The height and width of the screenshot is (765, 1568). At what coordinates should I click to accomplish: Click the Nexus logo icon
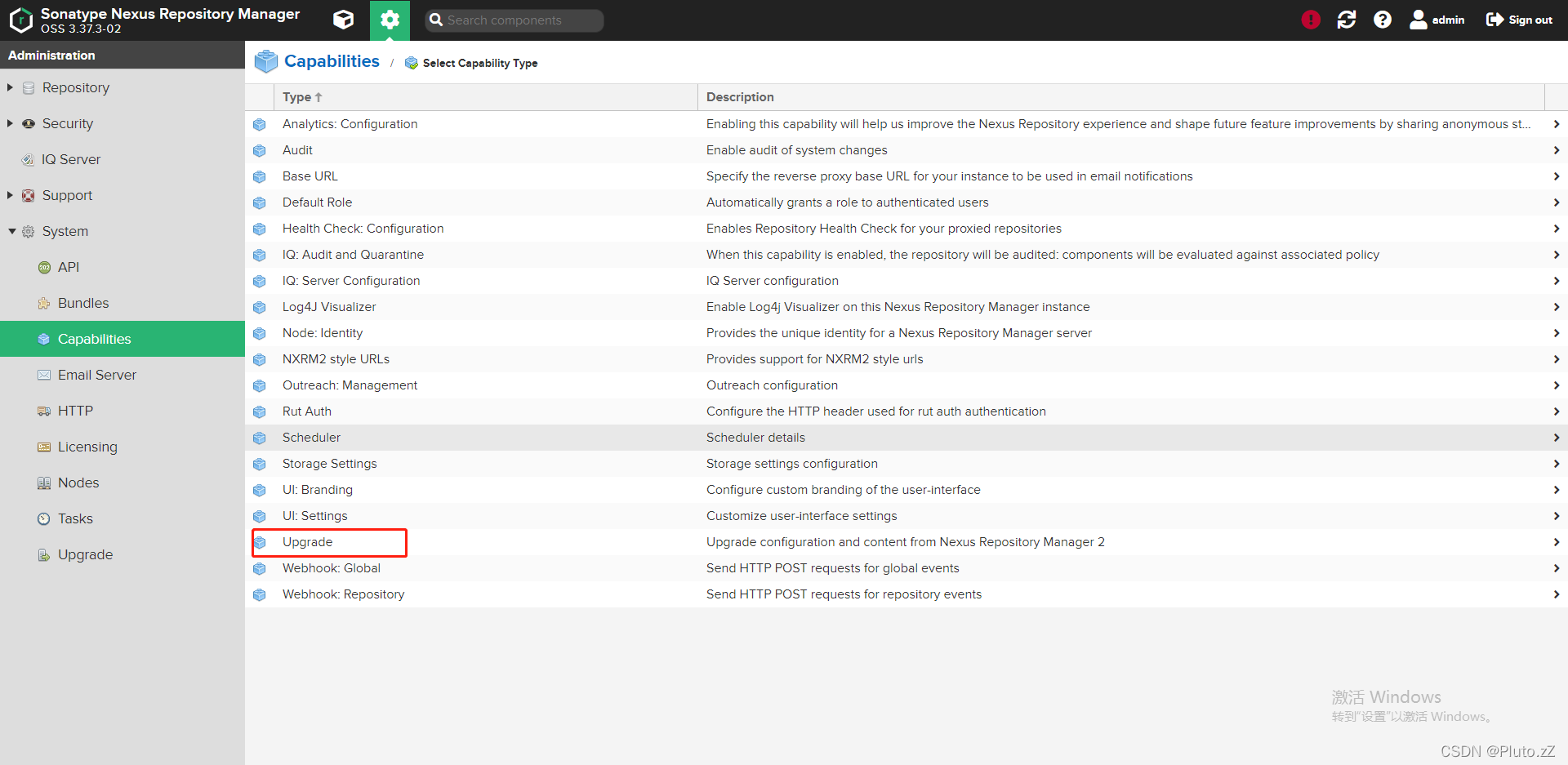20,20
